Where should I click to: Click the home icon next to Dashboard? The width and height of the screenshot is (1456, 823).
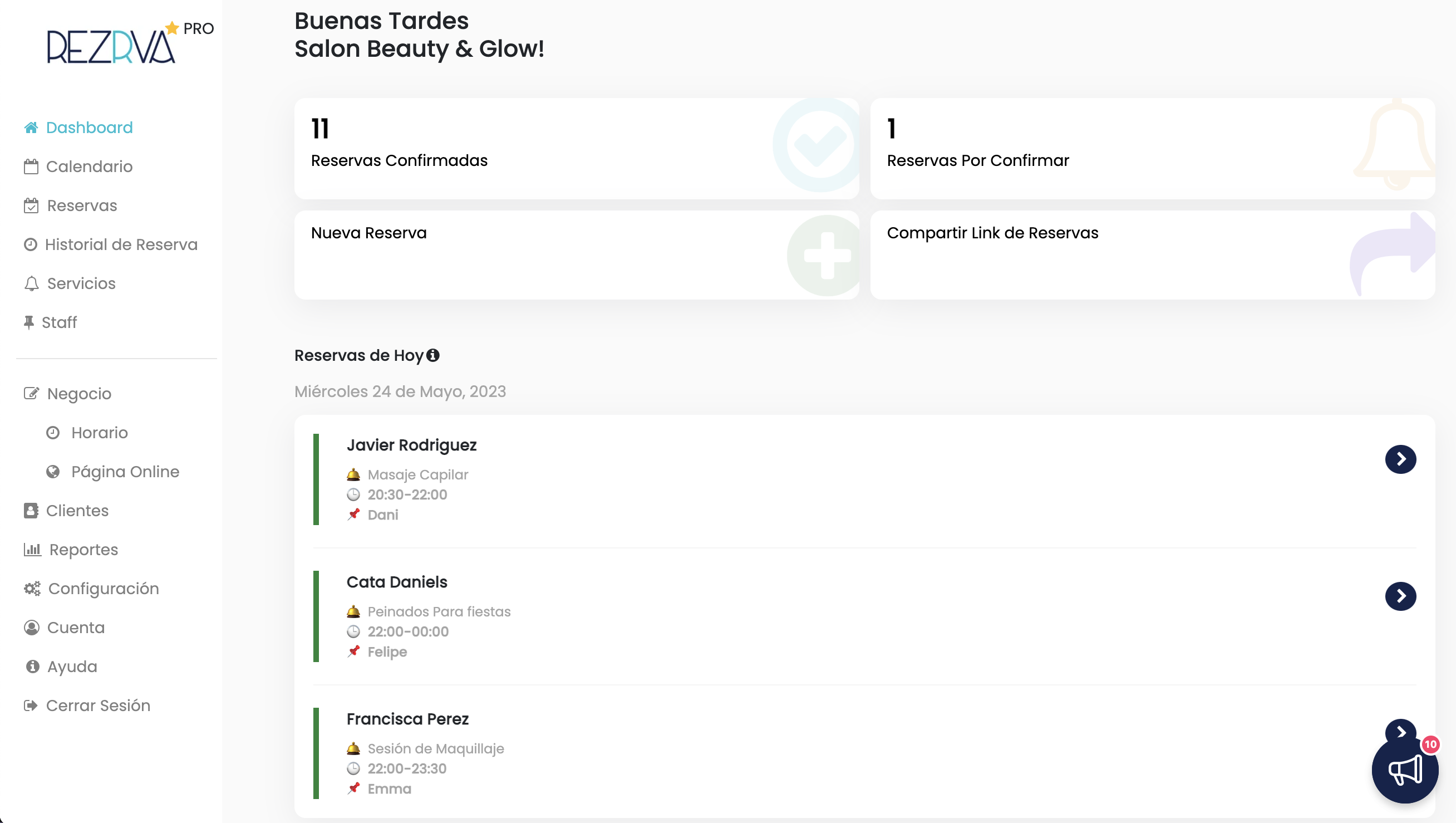tap(31, 128)
